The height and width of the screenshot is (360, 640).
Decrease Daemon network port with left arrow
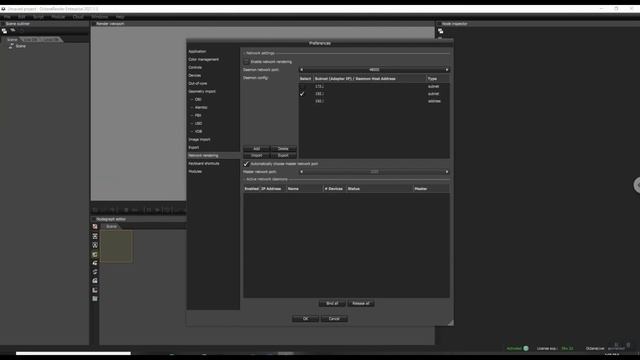(301, 70)
